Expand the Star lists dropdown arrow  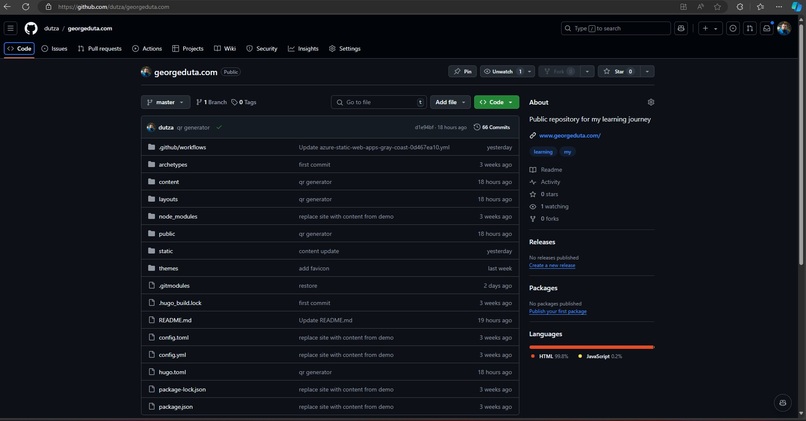(x=647, y=71)
